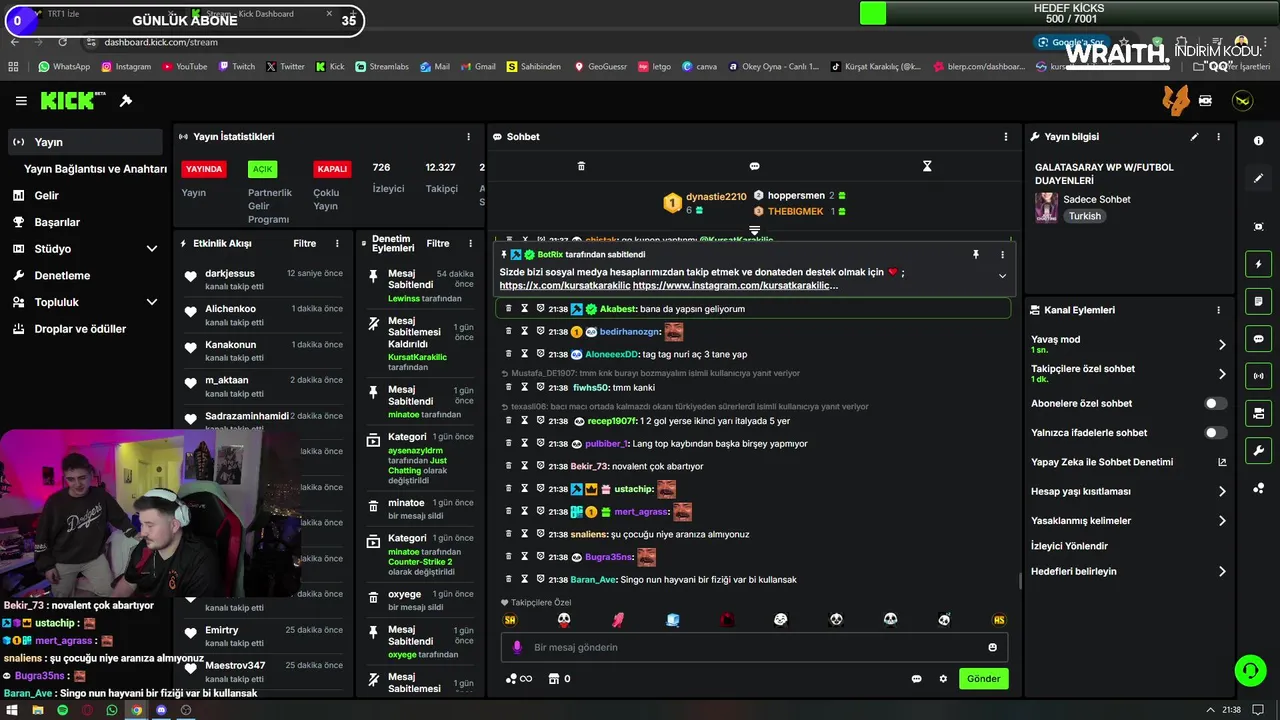Click the KICK logo
1280x720 pixels.
[73, 101]
